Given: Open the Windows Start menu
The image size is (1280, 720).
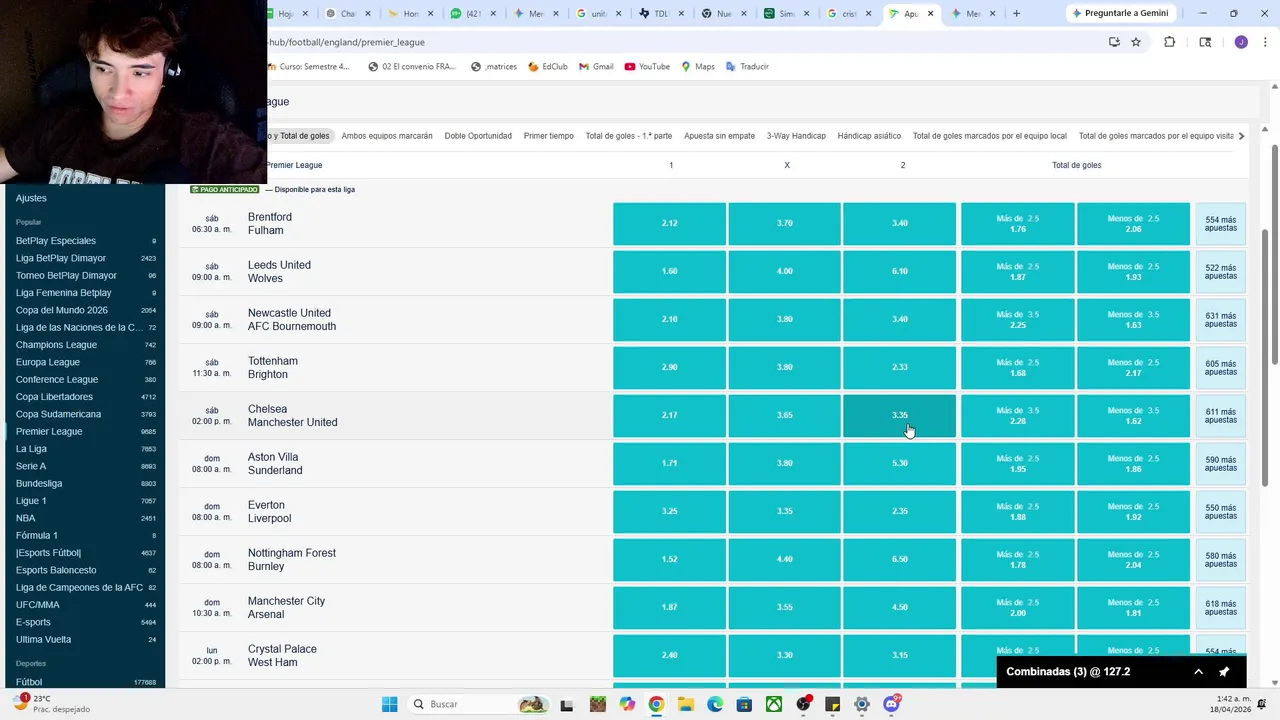Looking at the screenshot, I should (x=389, y=704).
